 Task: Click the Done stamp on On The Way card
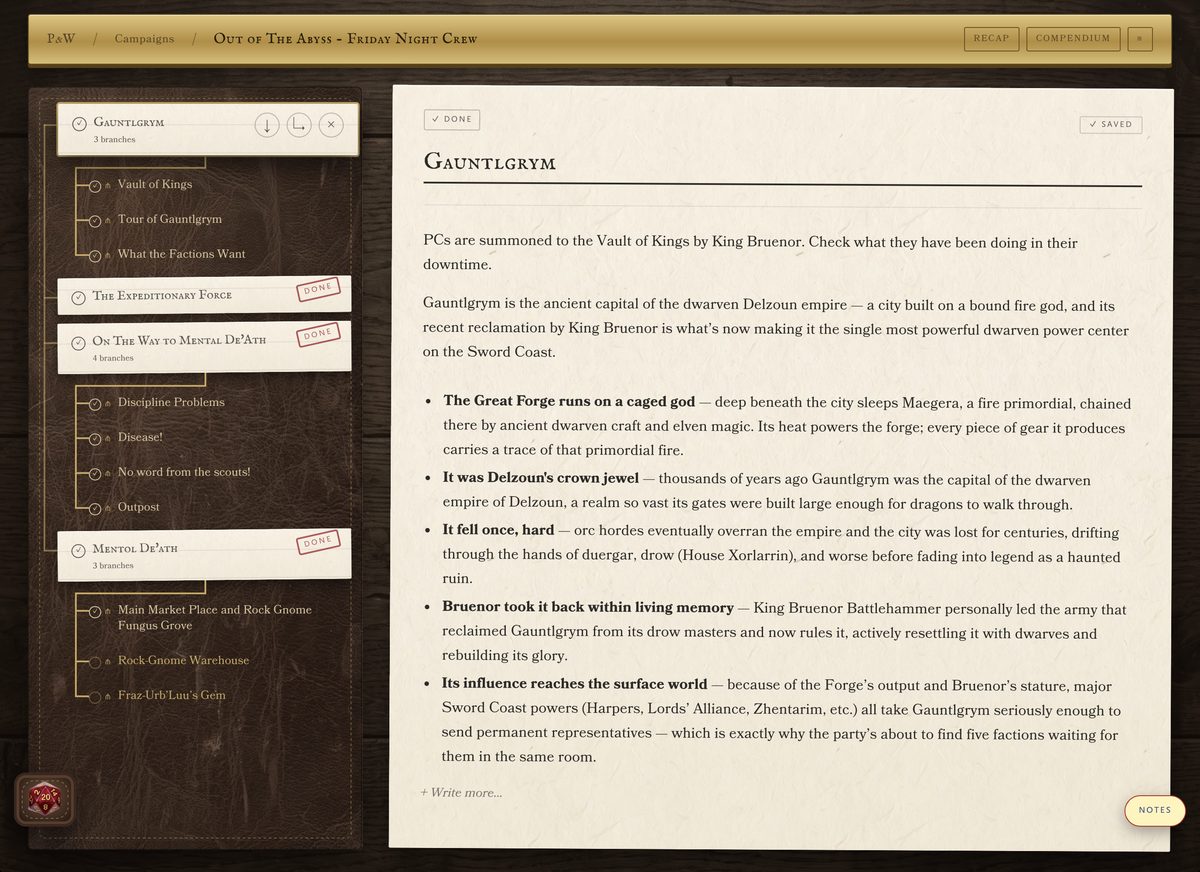pos(319,334)
